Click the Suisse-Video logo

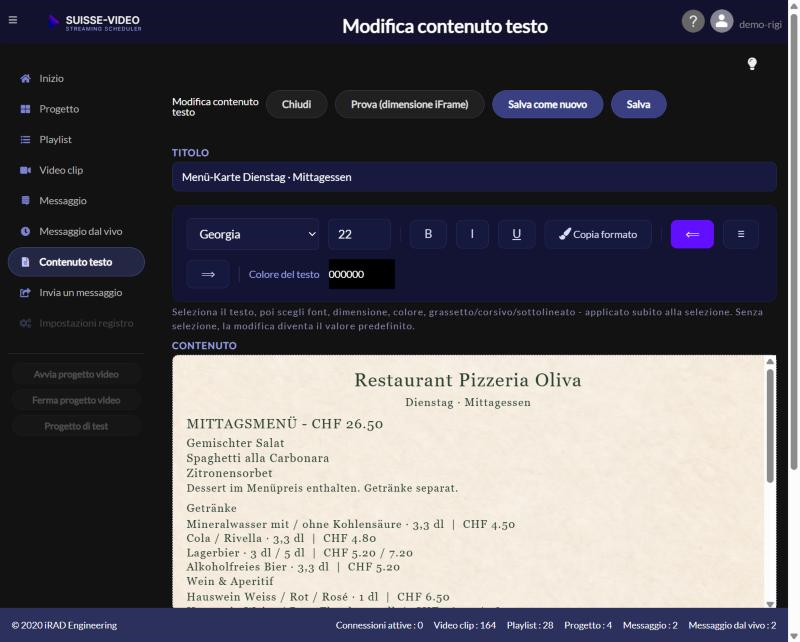click(x=94, y=23)
